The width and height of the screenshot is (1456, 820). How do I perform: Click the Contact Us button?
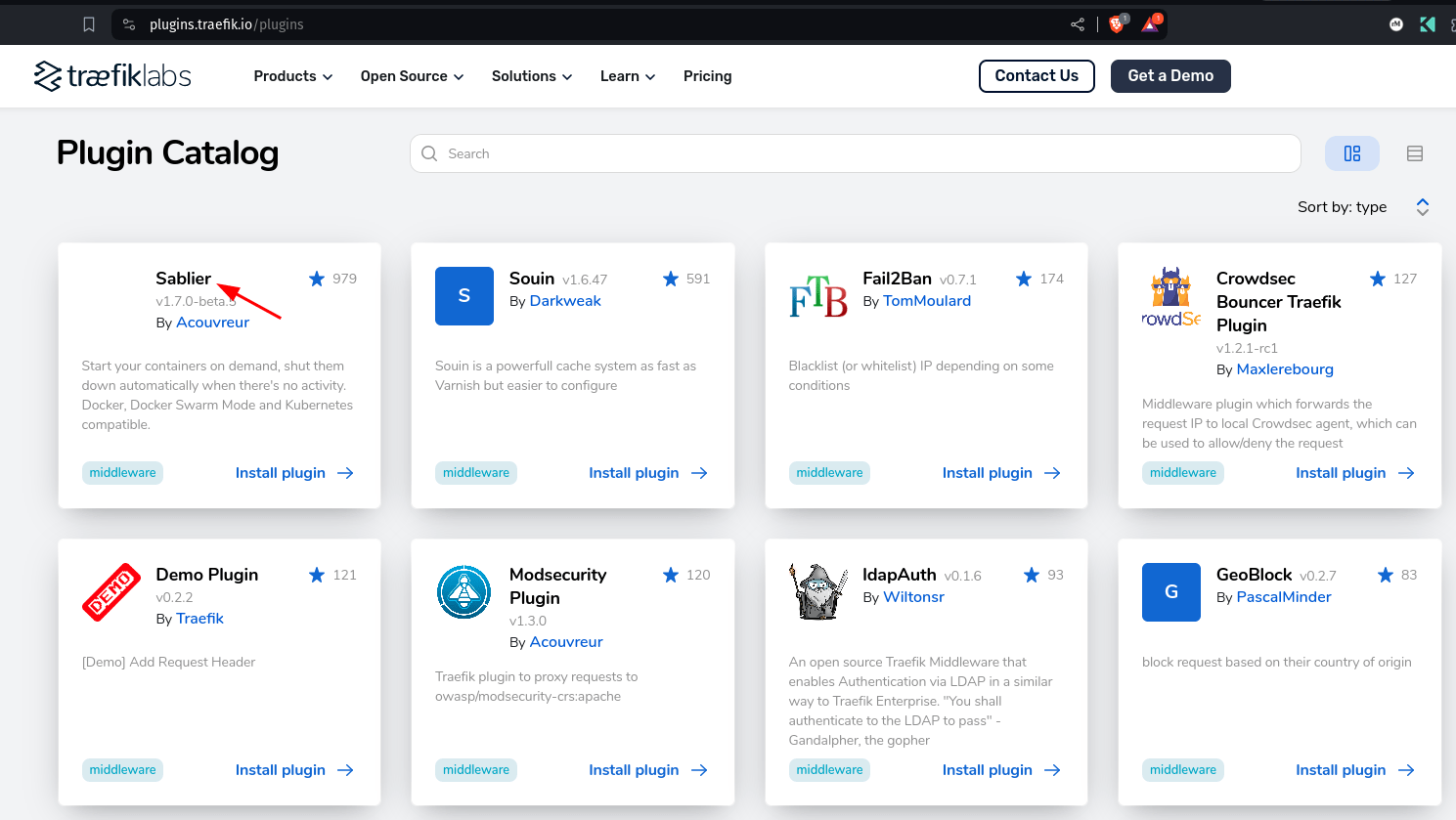[x=1037, y=76]
